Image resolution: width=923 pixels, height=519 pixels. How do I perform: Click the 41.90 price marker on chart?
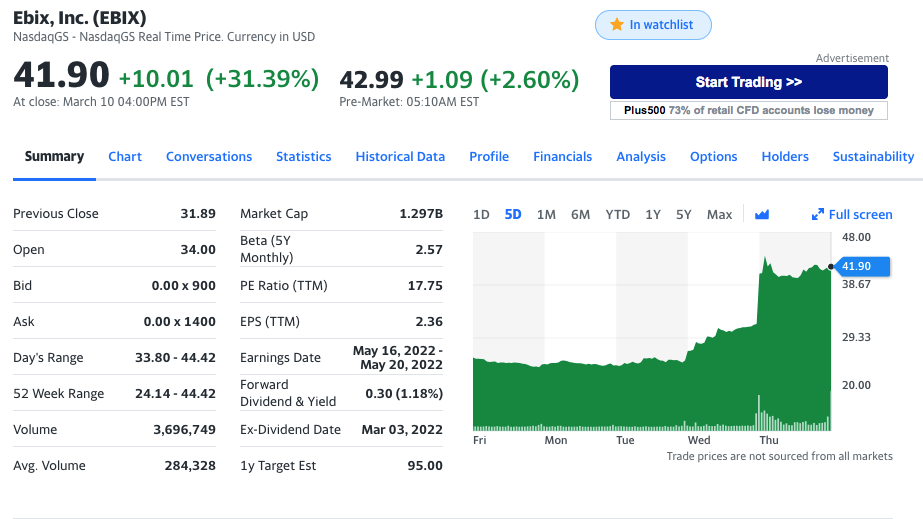(x=856, y=266)
